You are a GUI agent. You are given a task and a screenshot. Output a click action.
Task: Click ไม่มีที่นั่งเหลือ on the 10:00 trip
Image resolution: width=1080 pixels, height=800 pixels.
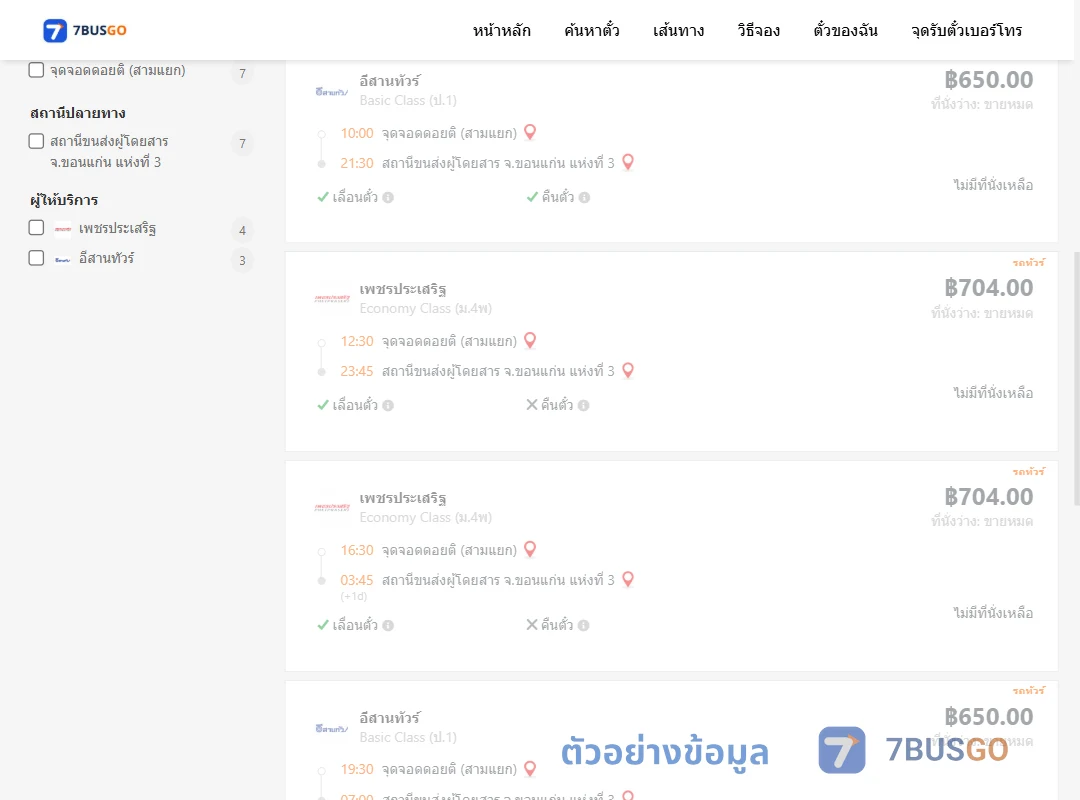993,185
